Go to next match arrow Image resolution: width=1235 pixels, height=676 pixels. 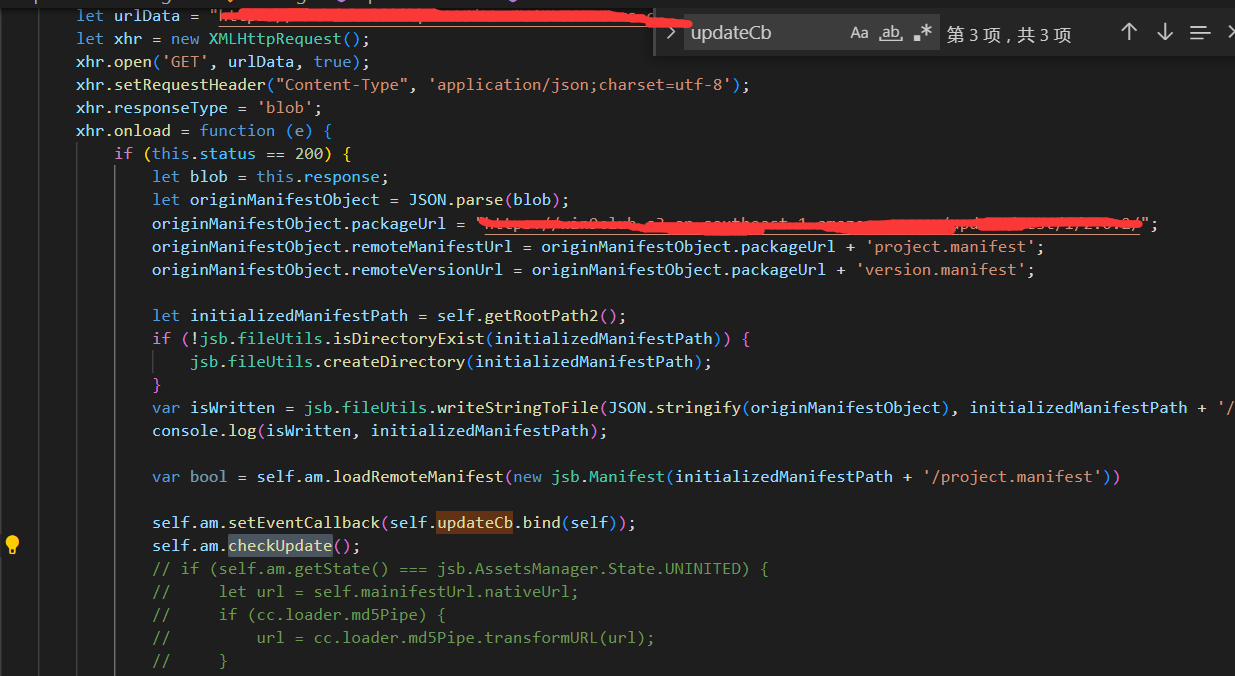click(1164, 32)
